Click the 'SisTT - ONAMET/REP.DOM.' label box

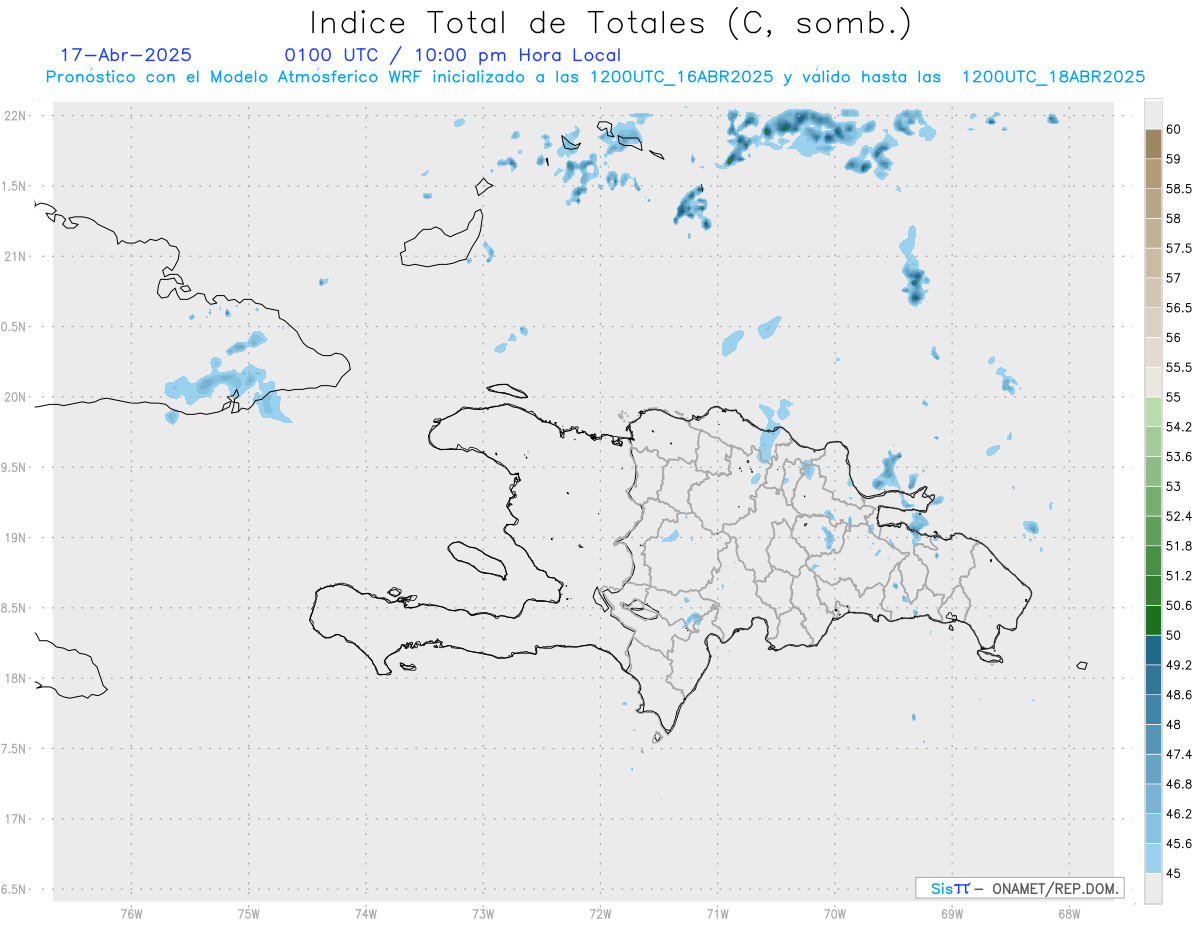pos(1019,888)
